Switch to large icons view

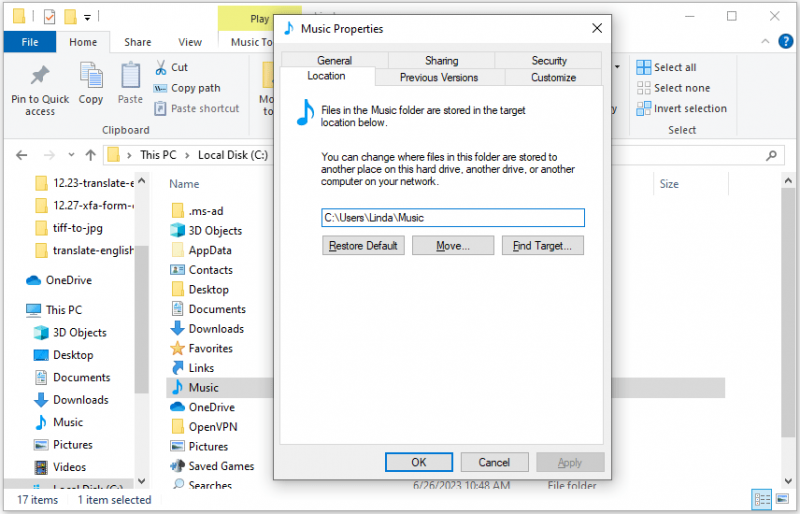[x=782, y=499]
